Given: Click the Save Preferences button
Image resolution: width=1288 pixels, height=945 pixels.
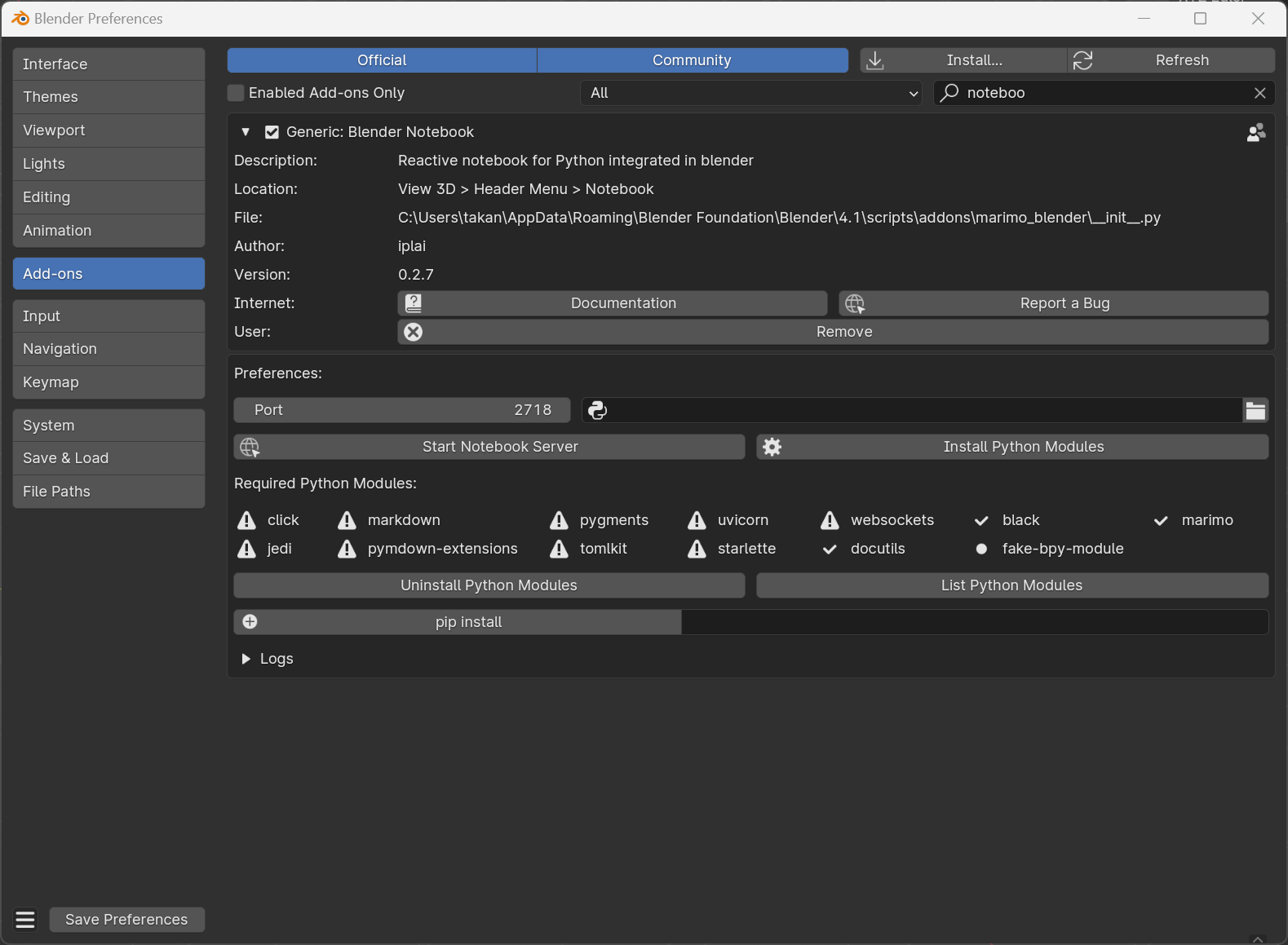Looking at the screenshot, I should (x=126, y=920).
